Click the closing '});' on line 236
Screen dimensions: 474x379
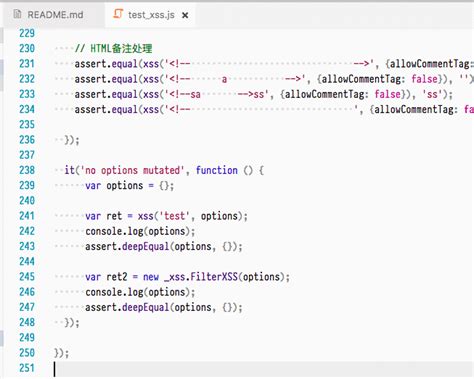[x=72, y=140]
